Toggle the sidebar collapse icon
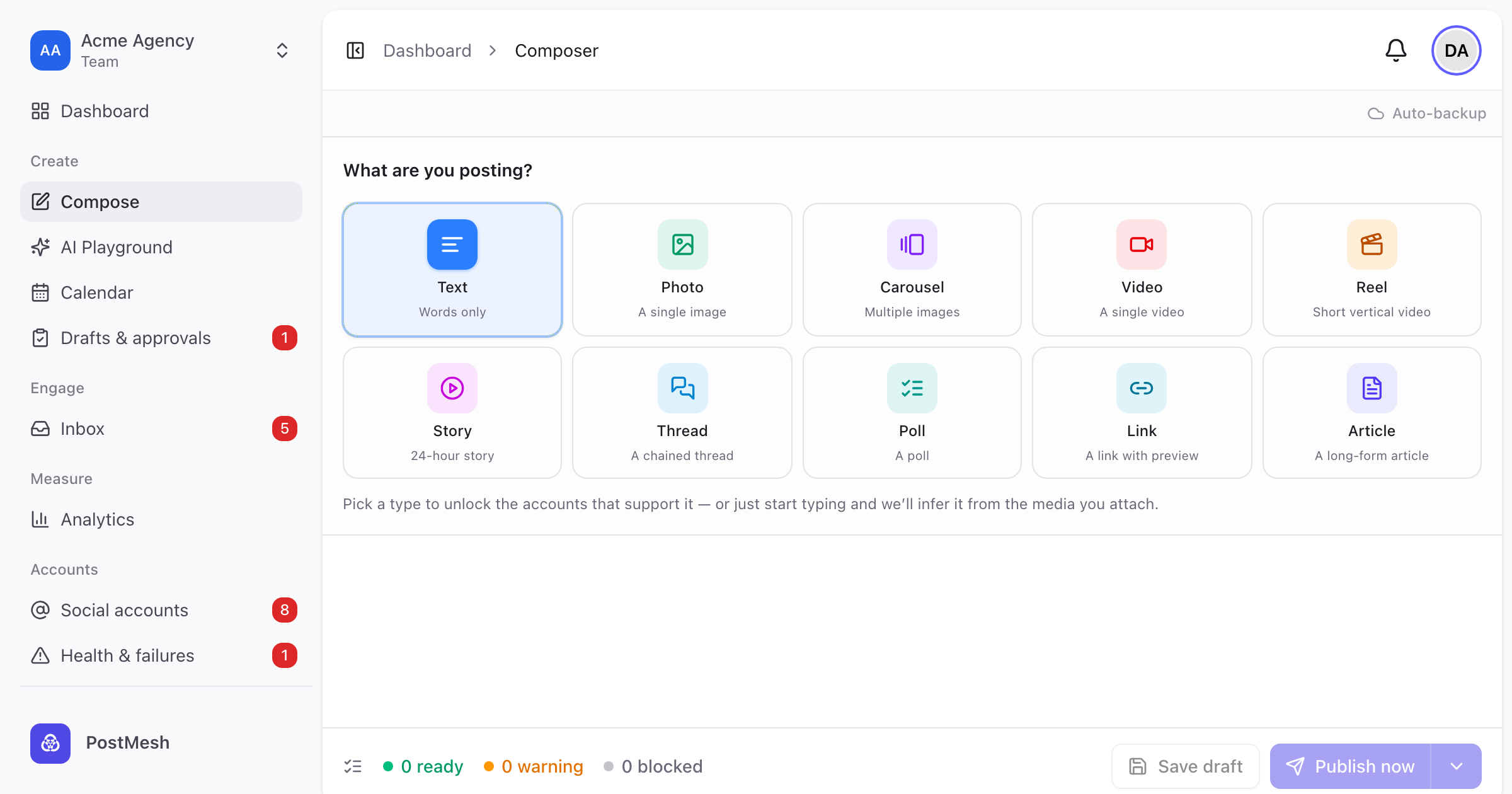This screenshot has width=1512, height=794. click(355, 50)
